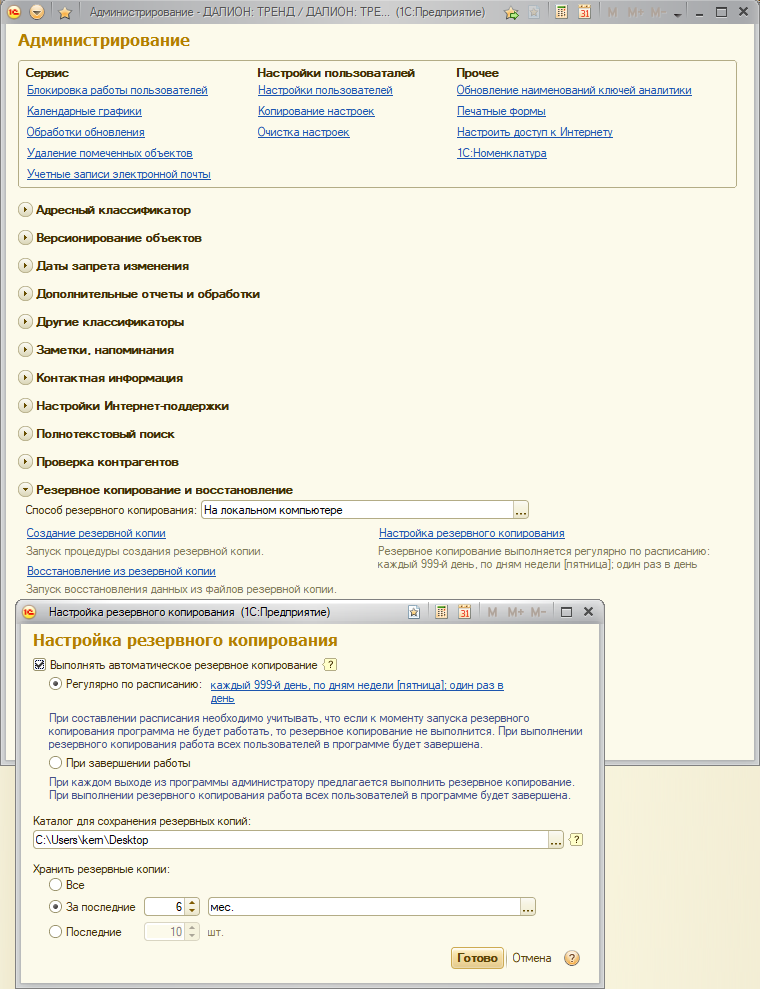Click the M+ memory button in main window
The width and height of the screenshot is (760, 989).
pos(634,12)
